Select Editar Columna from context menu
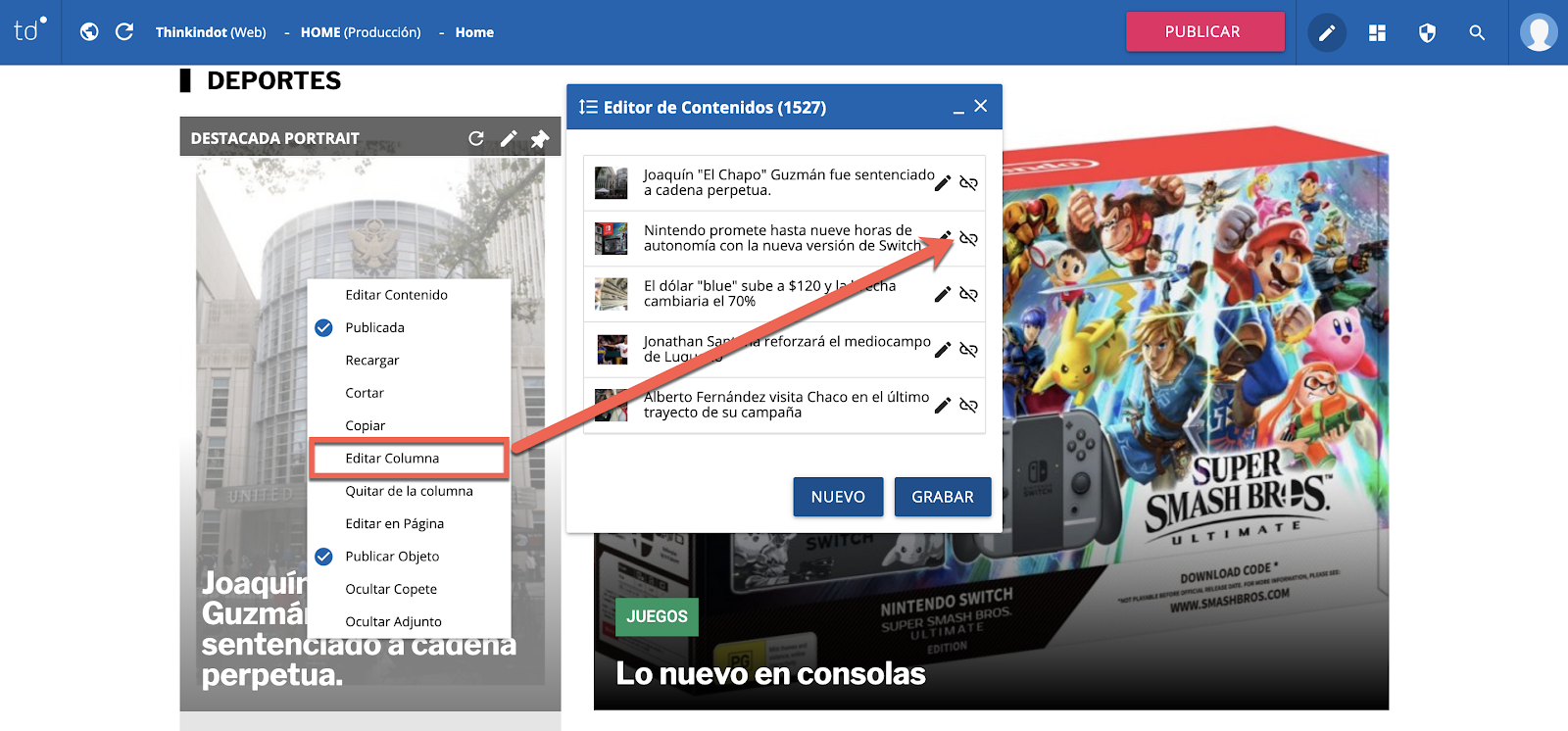This screenshot has width=1568, height=731. point(392,459)
